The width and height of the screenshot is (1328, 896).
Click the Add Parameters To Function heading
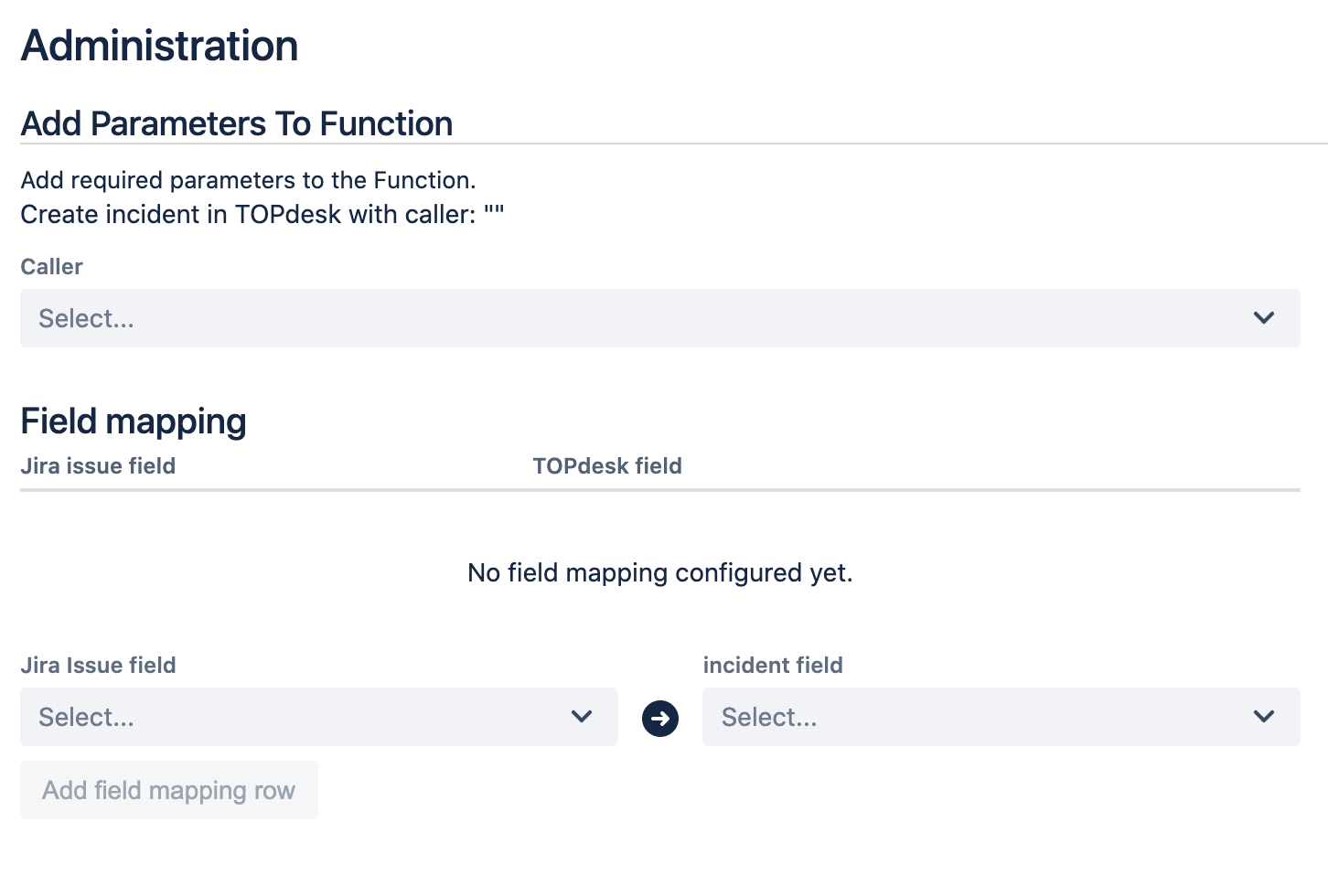click(x=237, y=123)
